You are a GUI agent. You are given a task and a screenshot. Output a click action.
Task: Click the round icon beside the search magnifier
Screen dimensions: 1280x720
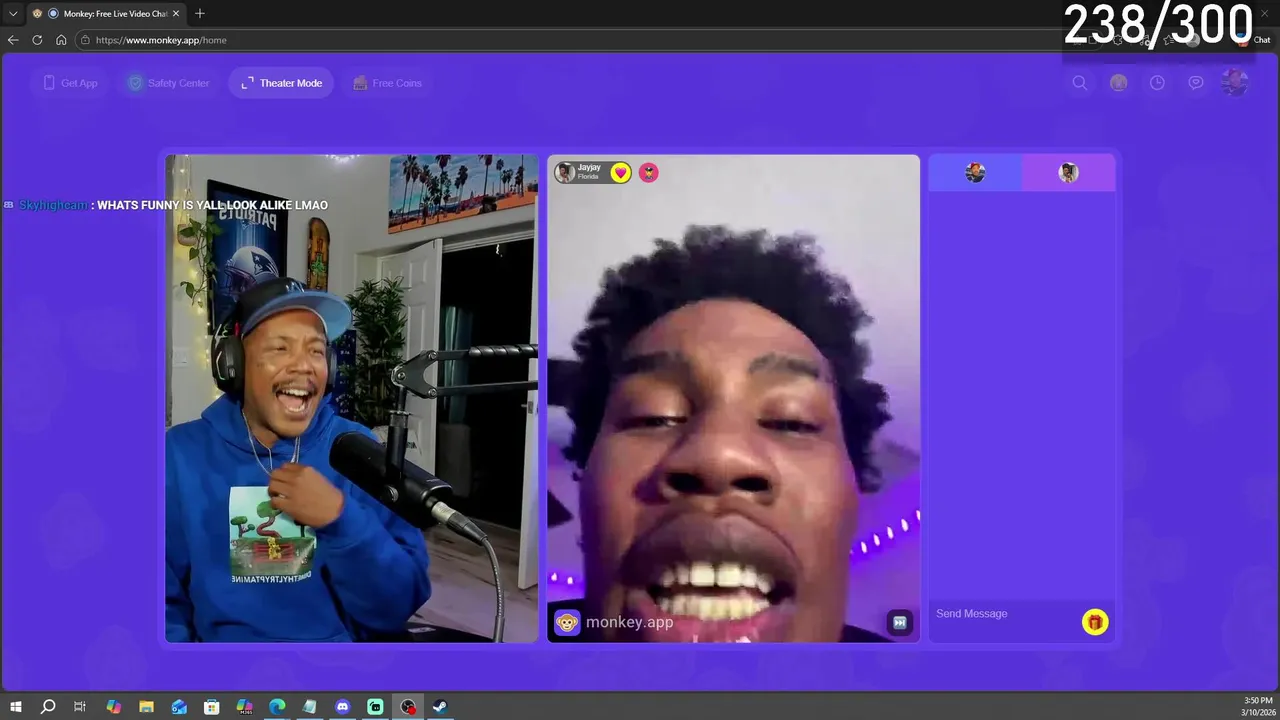pos(1119,83)
